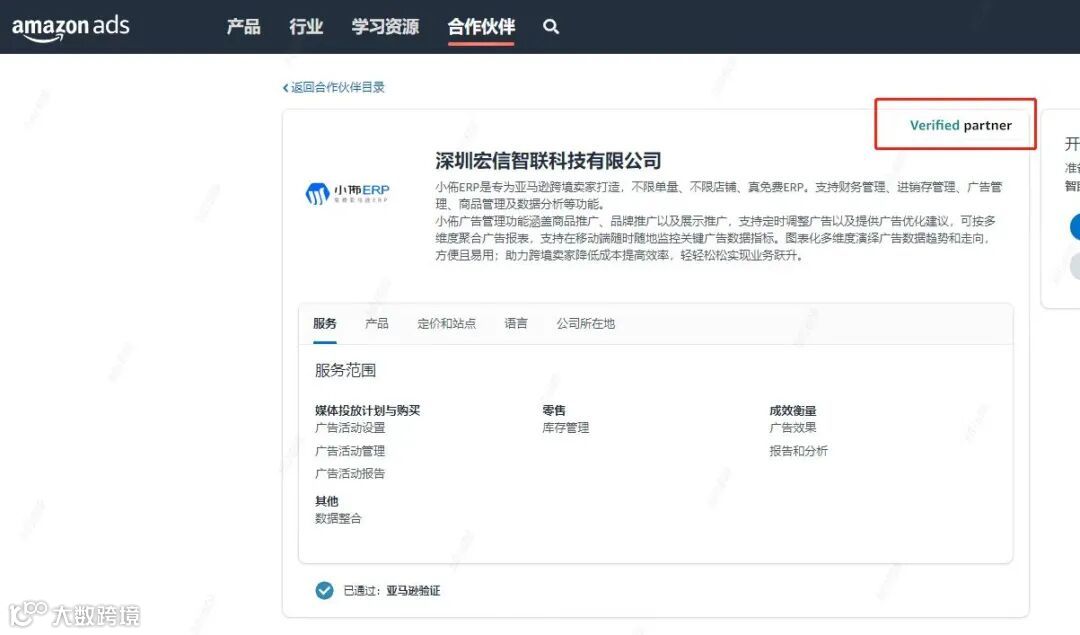Screen dimensions: 1080x635
Task: Click the 已通过：亚马逊验证 label
Action: tap(392, 591)
